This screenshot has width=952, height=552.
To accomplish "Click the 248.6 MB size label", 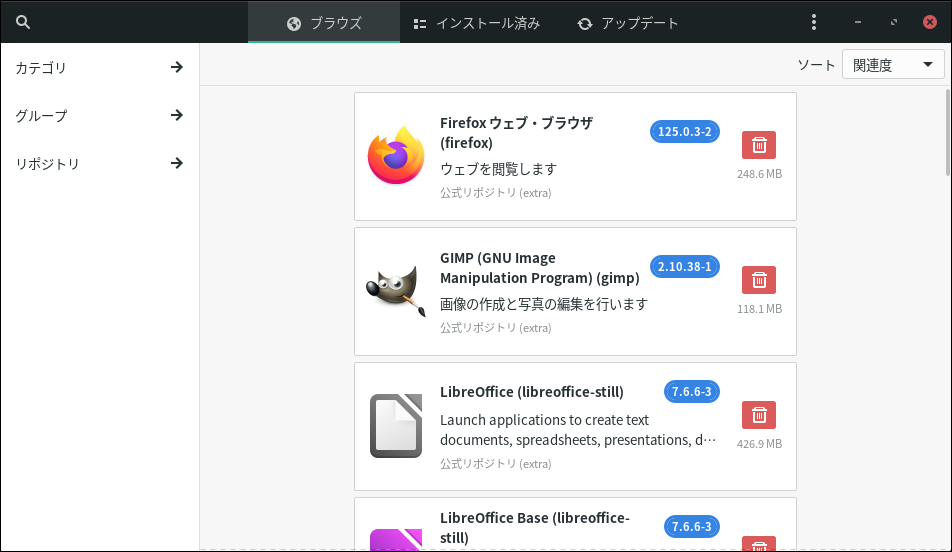I will (759, 174).
